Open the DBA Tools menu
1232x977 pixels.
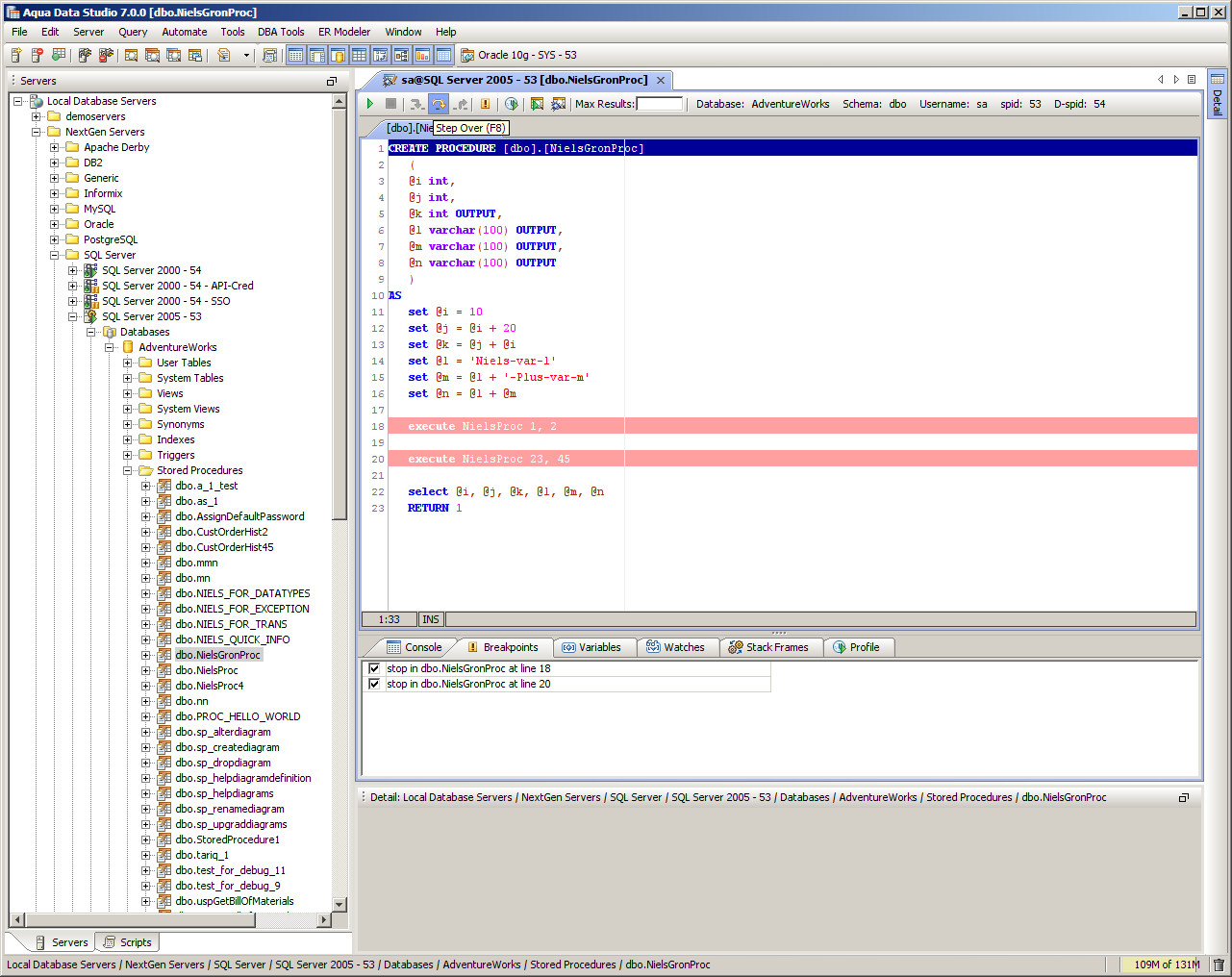[x=281, y=32]
